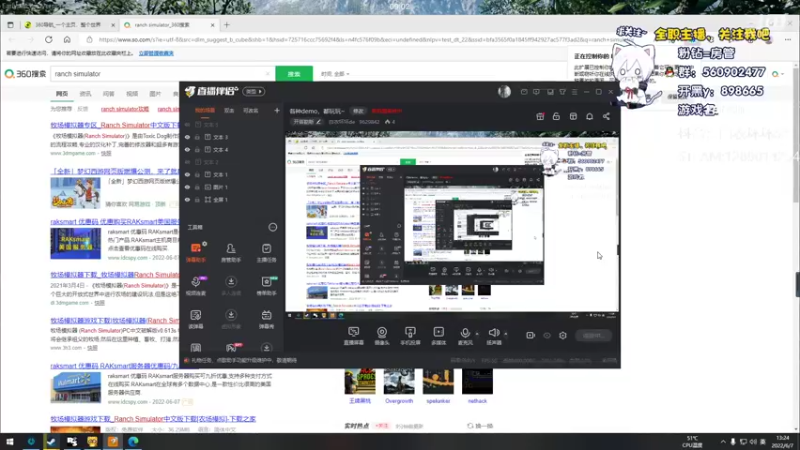Click the green 搜索 search button
Viewport: 800px width, 450px height.
click(x=294, y=74)
